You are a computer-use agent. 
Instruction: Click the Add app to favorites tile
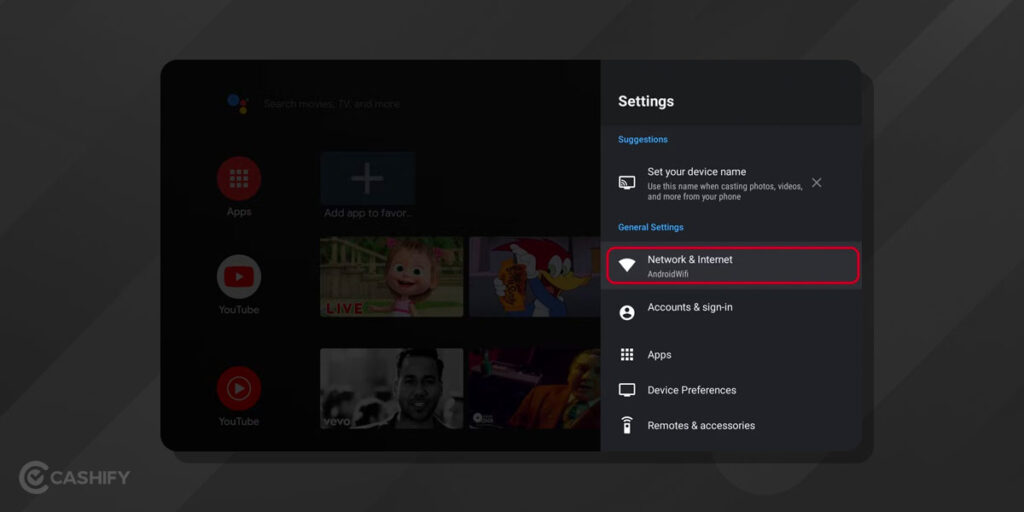tap(367, 180)
